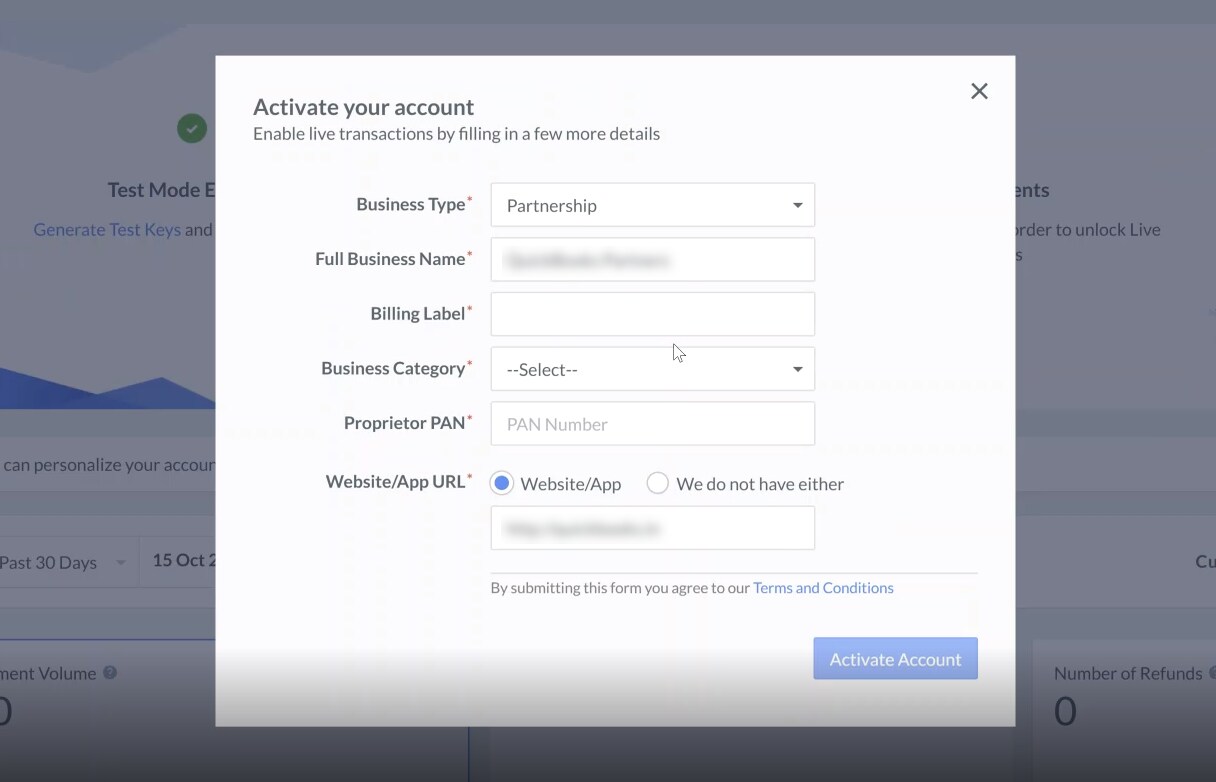This screenshot has width=1216, height=782.
Task: Click the Number of Refunds count
Action: [1065, 711]
